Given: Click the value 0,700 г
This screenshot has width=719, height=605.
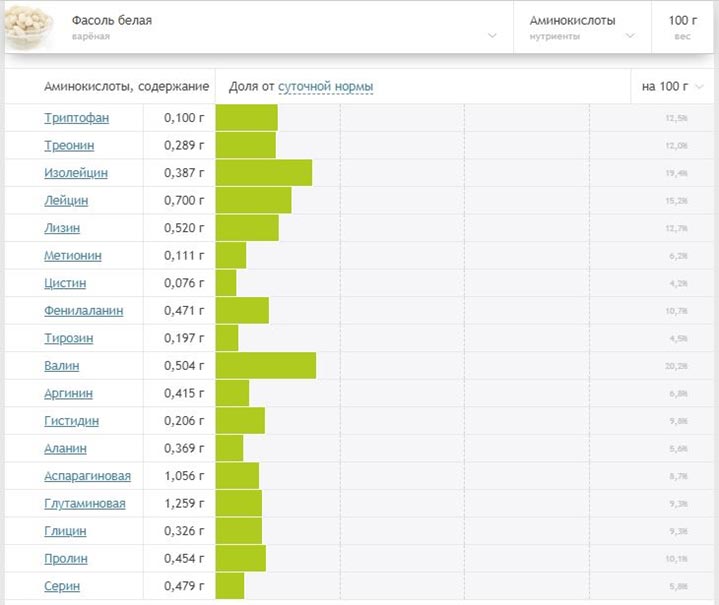Looking at the screenshot, I should coord(184,200).
